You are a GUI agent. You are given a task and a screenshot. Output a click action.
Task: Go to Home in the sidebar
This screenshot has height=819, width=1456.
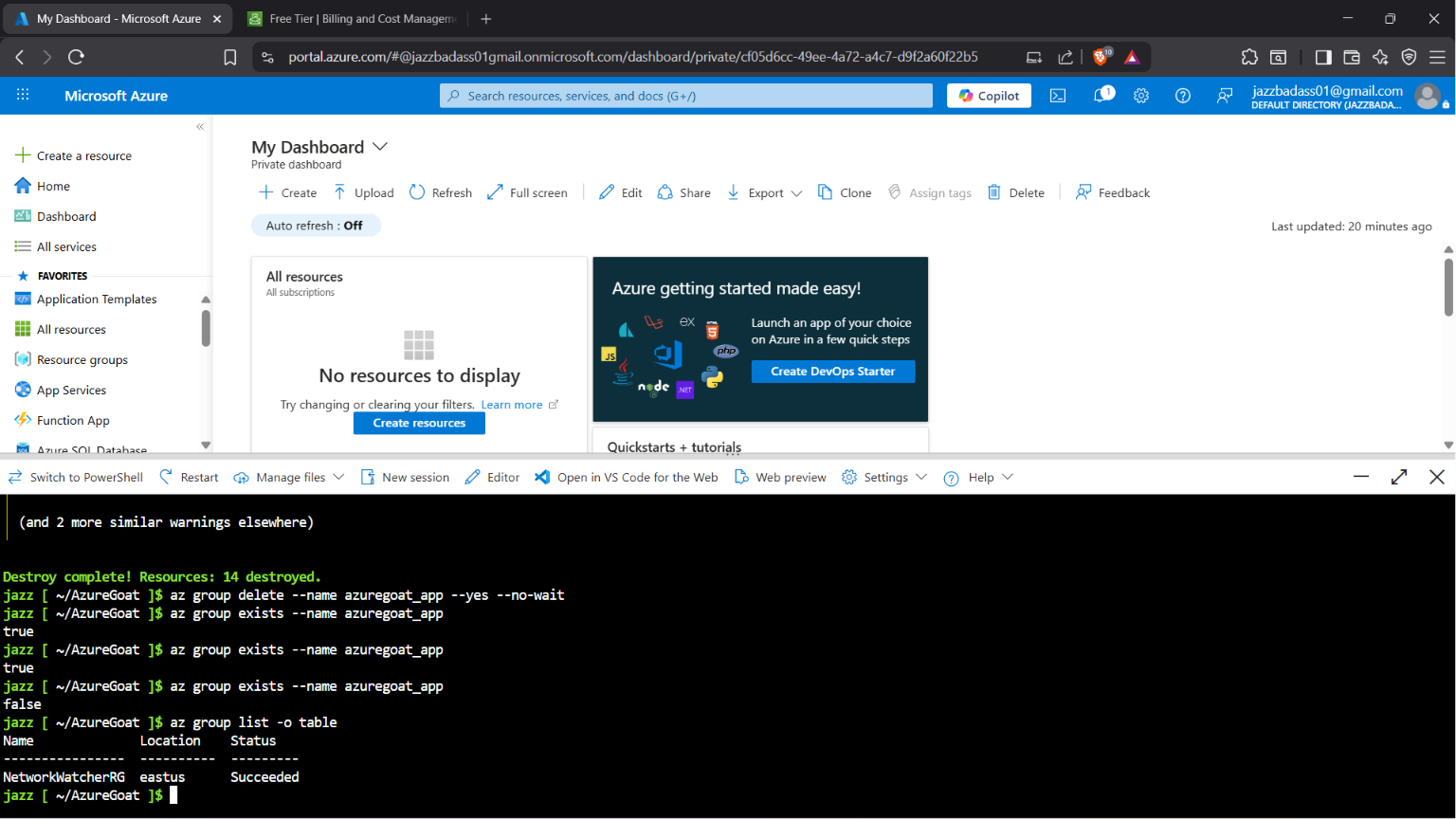click(43, 186)
